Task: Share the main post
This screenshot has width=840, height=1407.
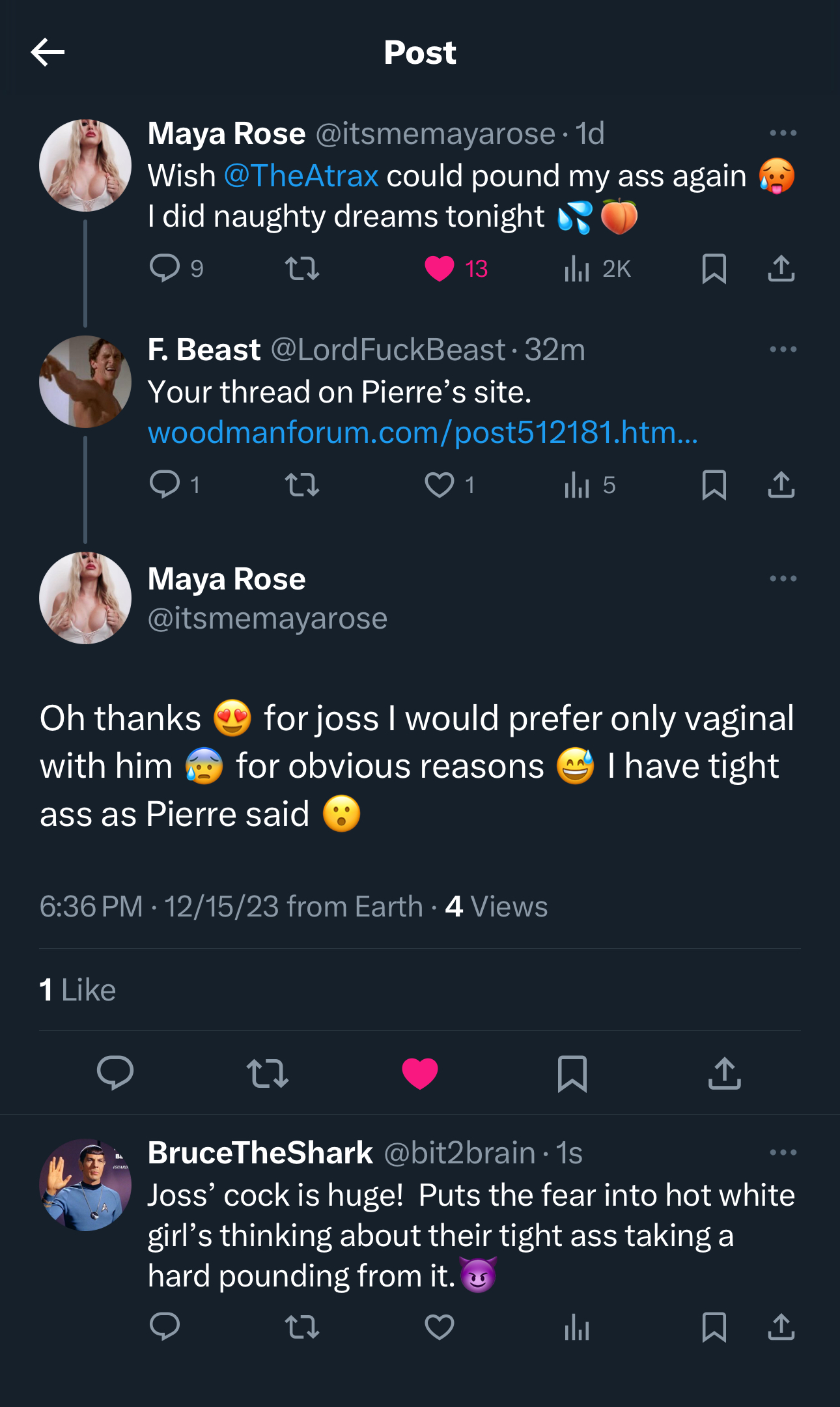Action: (724, 1073)
